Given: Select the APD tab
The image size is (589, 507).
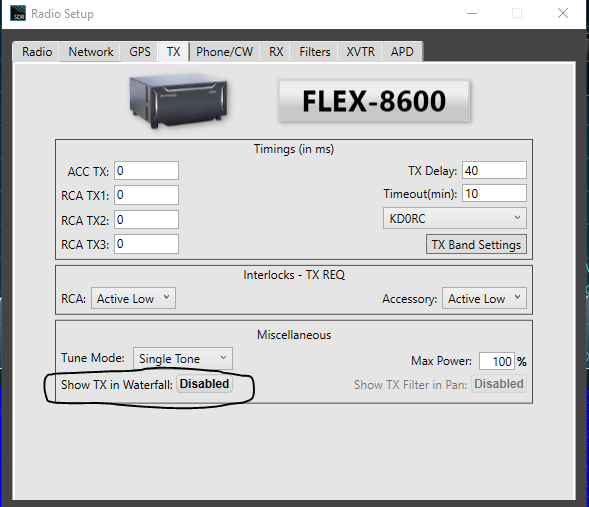Looking at the screenshot, I should (x=402, y=51).
